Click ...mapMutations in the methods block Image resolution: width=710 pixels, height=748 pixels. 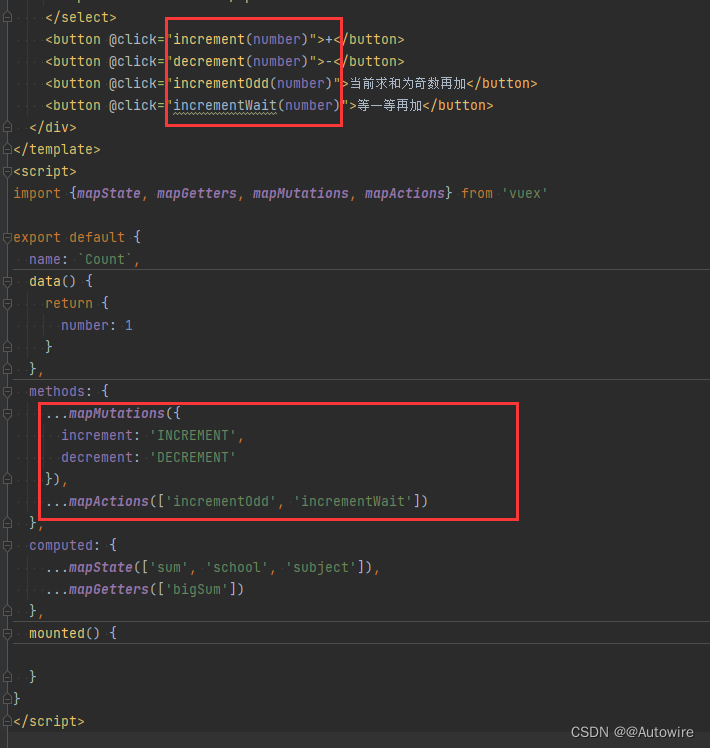tap(105, 414)
